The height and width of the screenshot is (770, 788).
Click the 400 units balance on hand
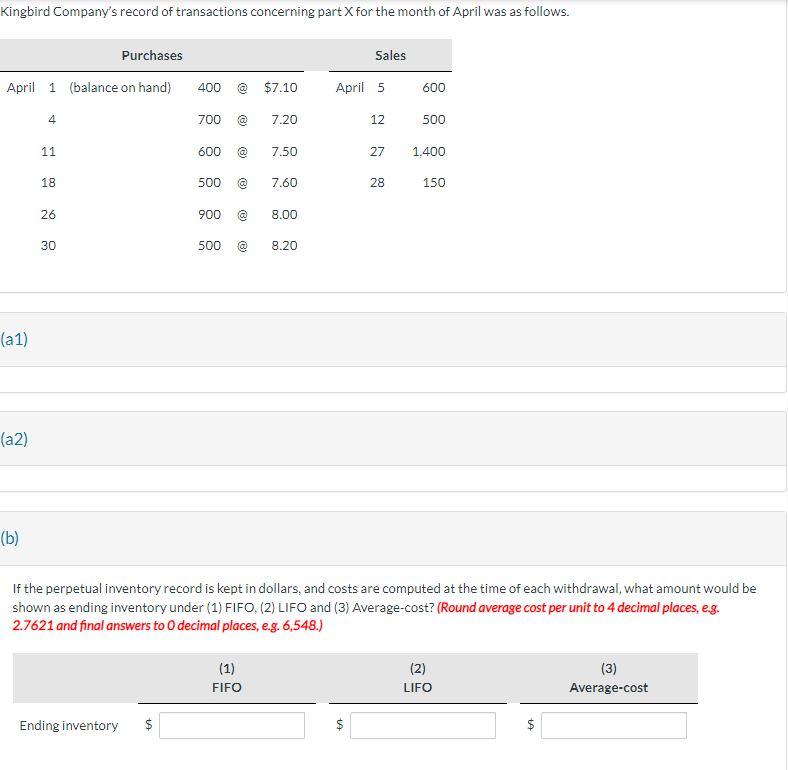tap(209, 87)
